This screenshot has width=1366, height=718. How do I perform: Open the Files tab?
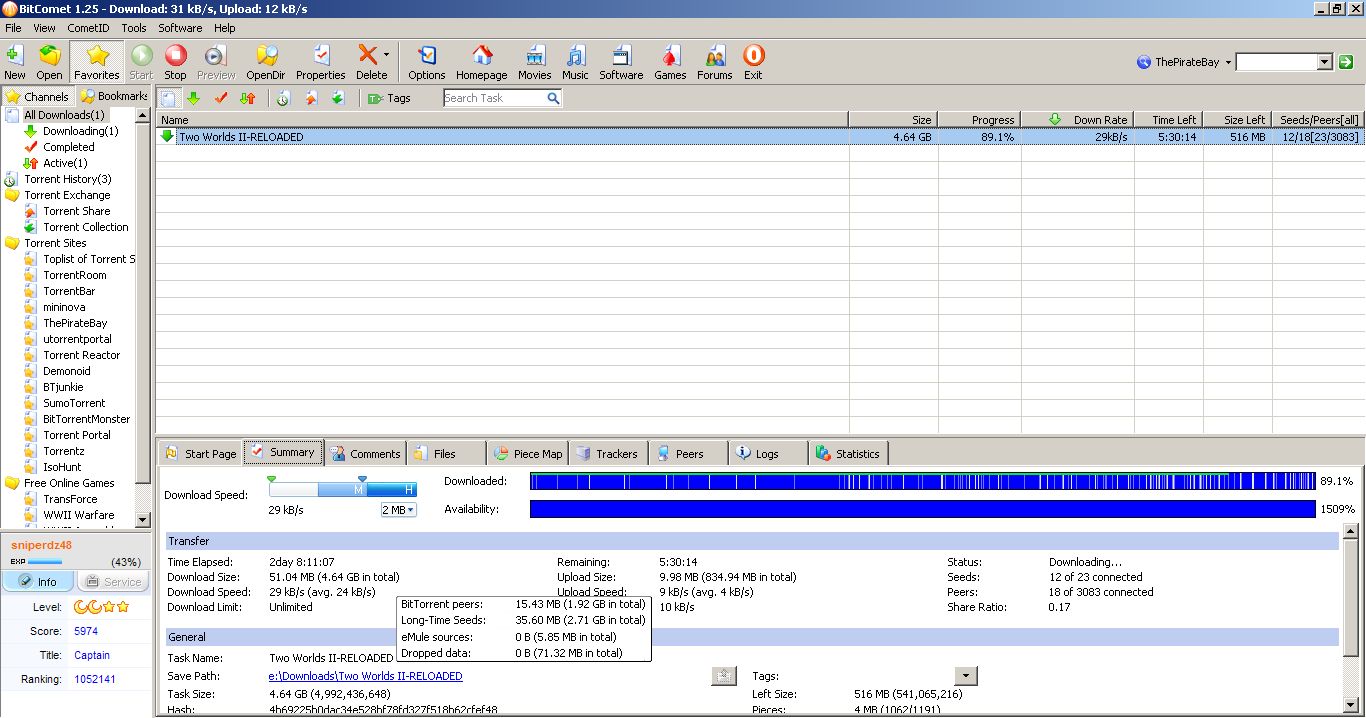tap(446, 454)
